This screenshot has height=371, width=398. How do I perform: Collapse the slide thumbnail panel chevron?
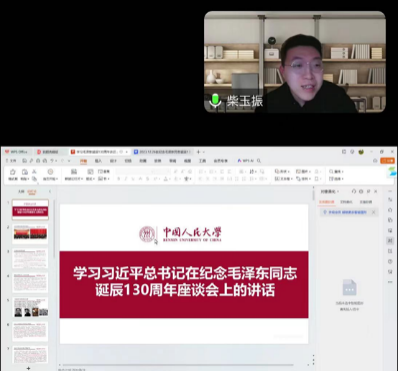click(50, 192)
